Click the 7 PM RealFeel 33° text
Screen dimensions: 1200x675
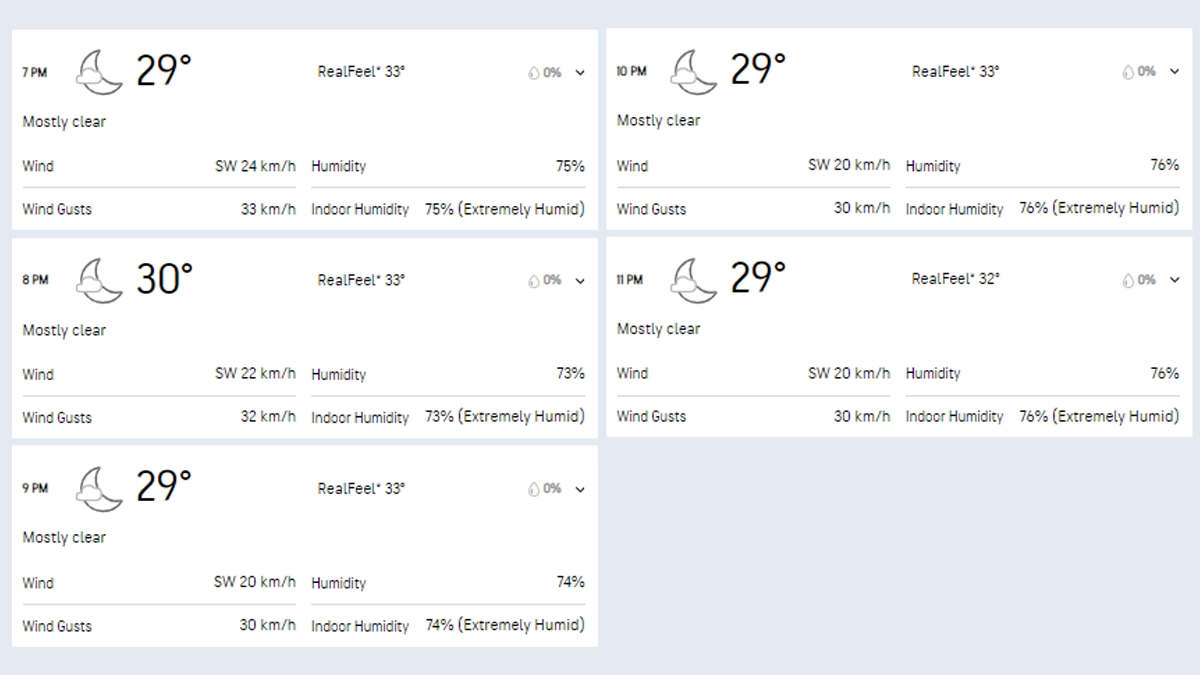pos(361,72)
